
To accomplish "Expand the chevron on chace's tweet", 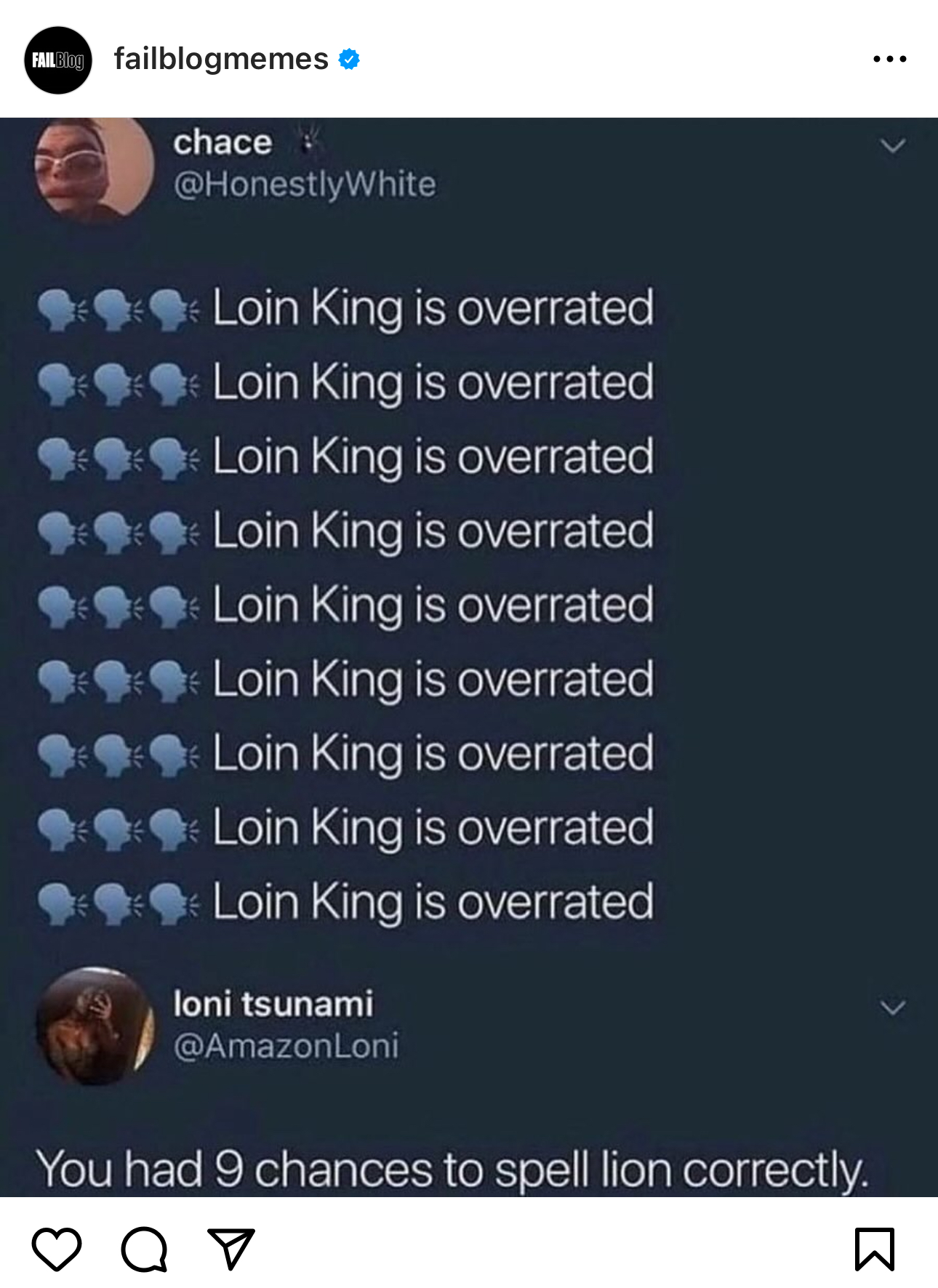I will [x=892, y=146].
